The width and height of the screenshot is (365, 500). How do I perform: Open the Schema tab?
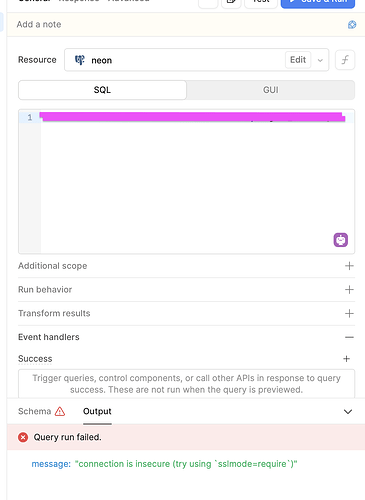coord(35,411)
